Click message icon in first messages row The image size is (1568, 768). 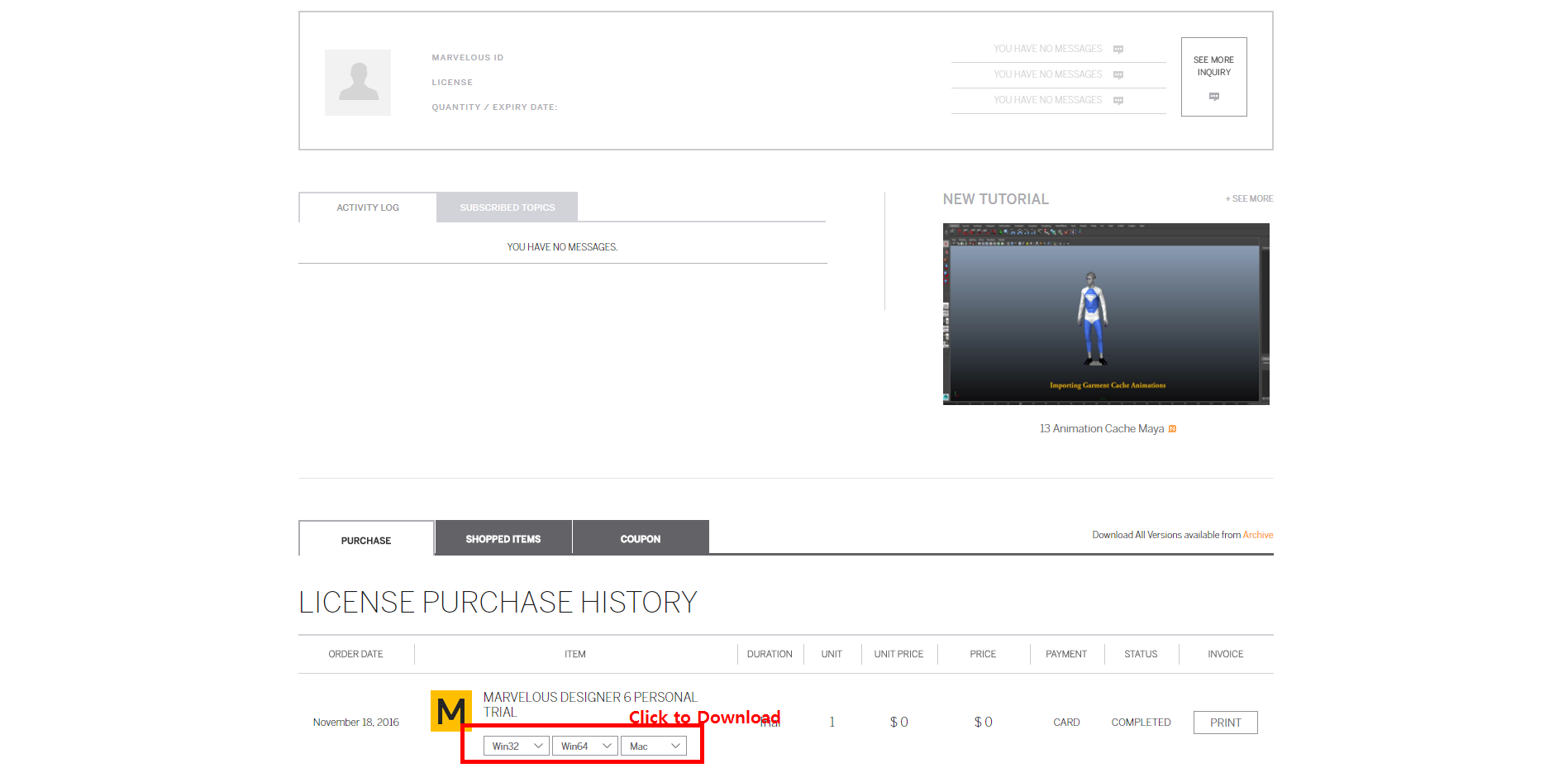pos(1118,50)
